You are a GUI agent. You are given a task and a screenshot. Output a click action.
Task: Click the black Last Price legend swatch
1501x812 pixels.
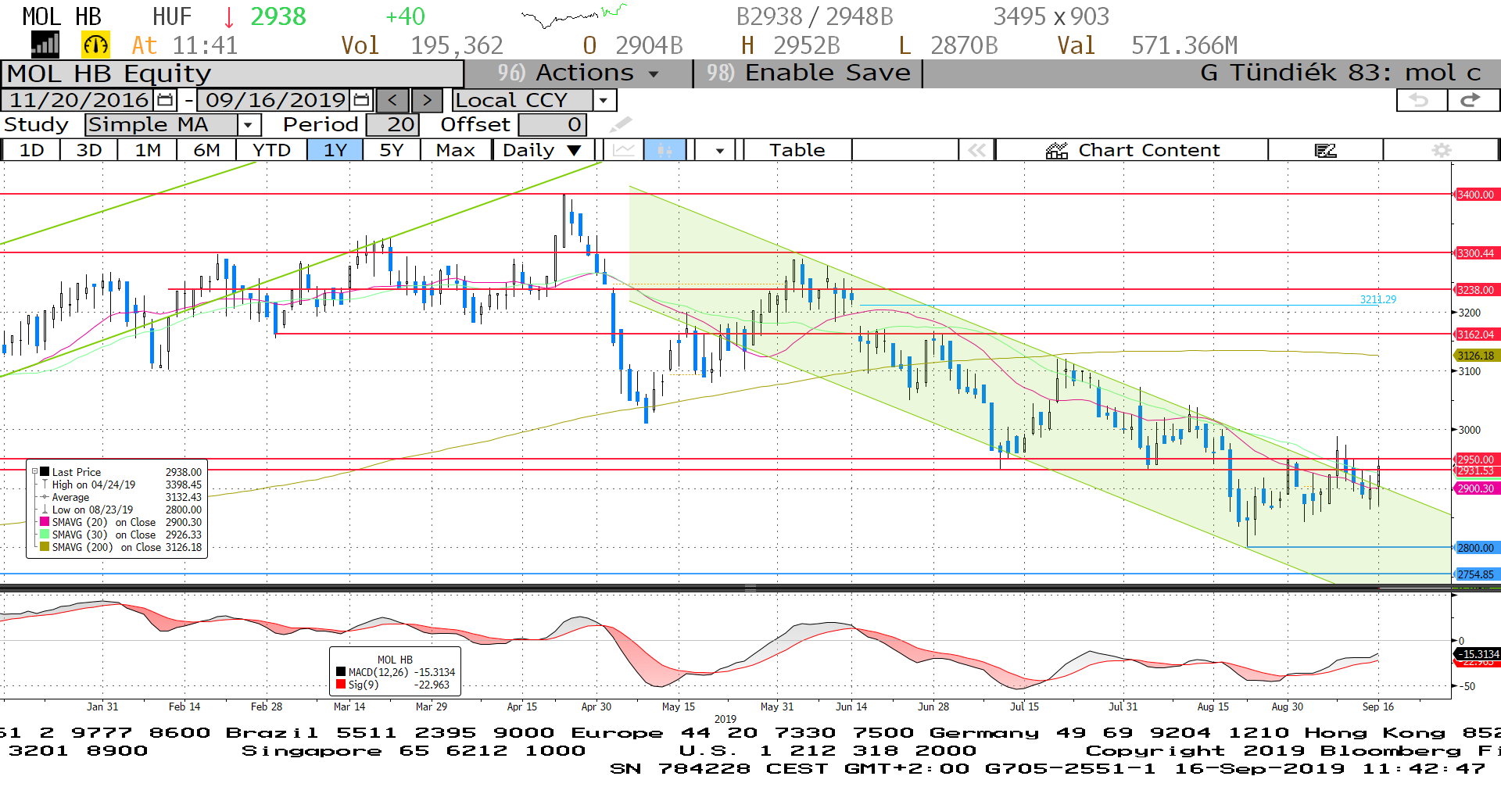(x=45, y=471)
